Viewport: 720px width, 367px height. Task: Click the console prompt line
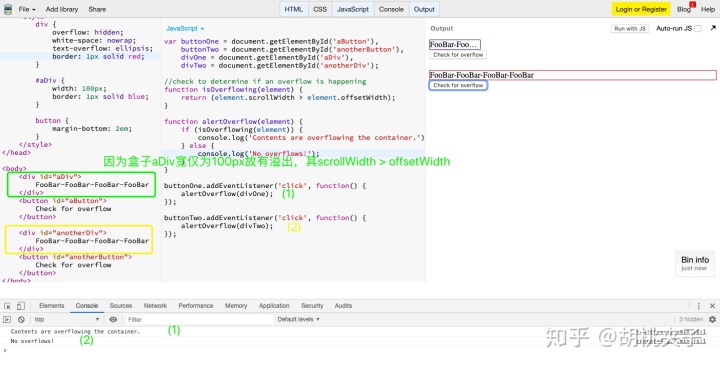pyautogui.click(x=360, y=351)
